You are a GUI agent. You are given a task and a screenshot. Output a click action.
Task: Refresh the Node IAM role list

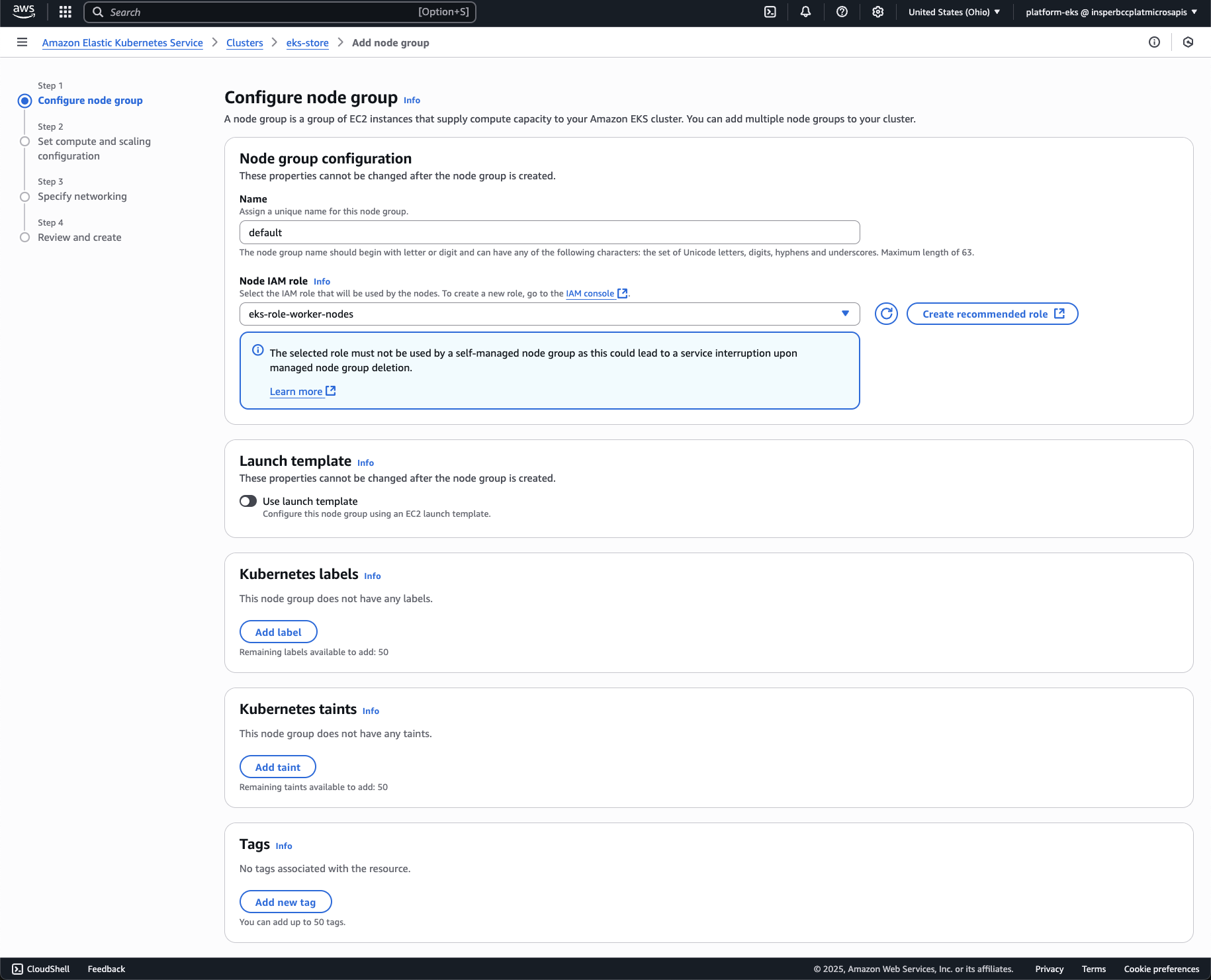point(886,314)
